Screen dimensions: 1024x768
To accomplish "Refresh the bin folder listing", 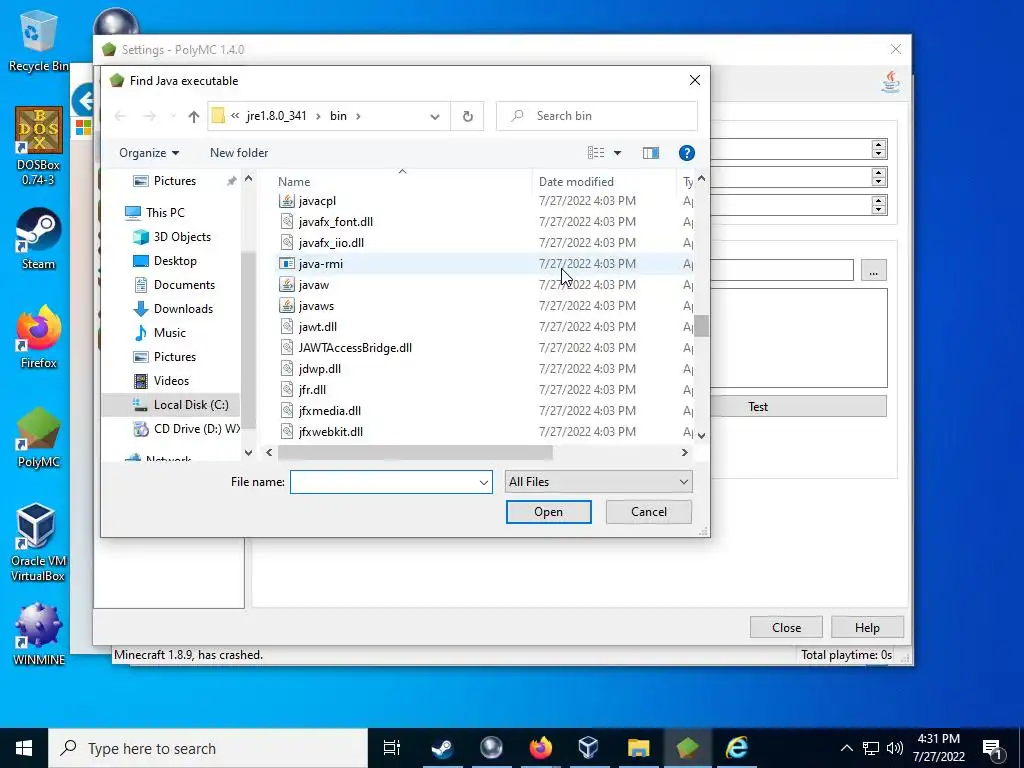I will point(468,116).
